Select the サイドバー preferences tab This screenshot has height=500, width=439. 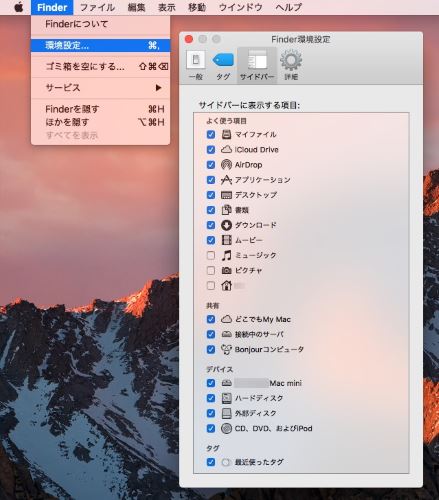point(257,66)
